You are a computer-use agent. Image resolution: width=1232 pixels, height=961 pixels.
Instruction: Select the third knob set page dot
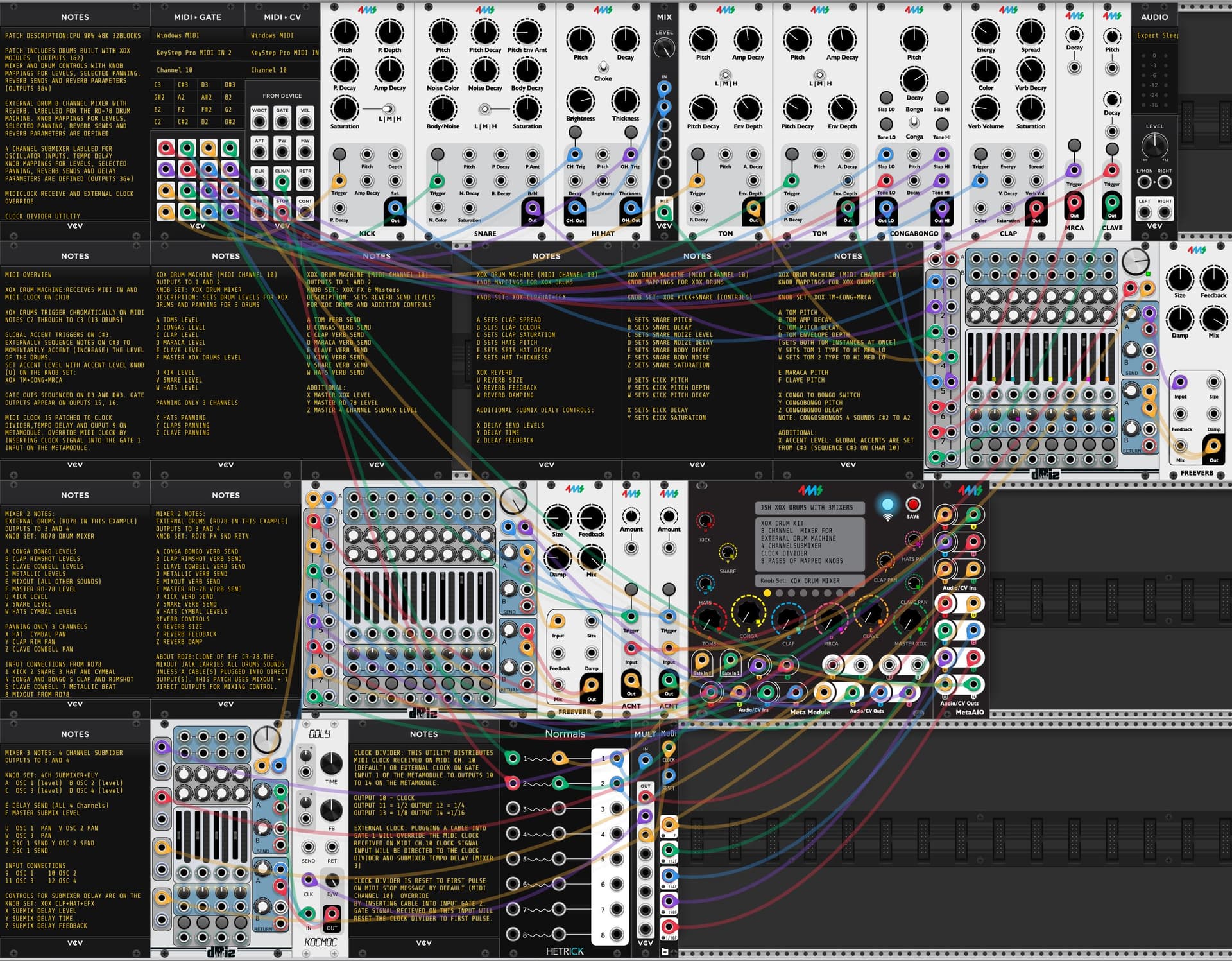click(791, 593)
